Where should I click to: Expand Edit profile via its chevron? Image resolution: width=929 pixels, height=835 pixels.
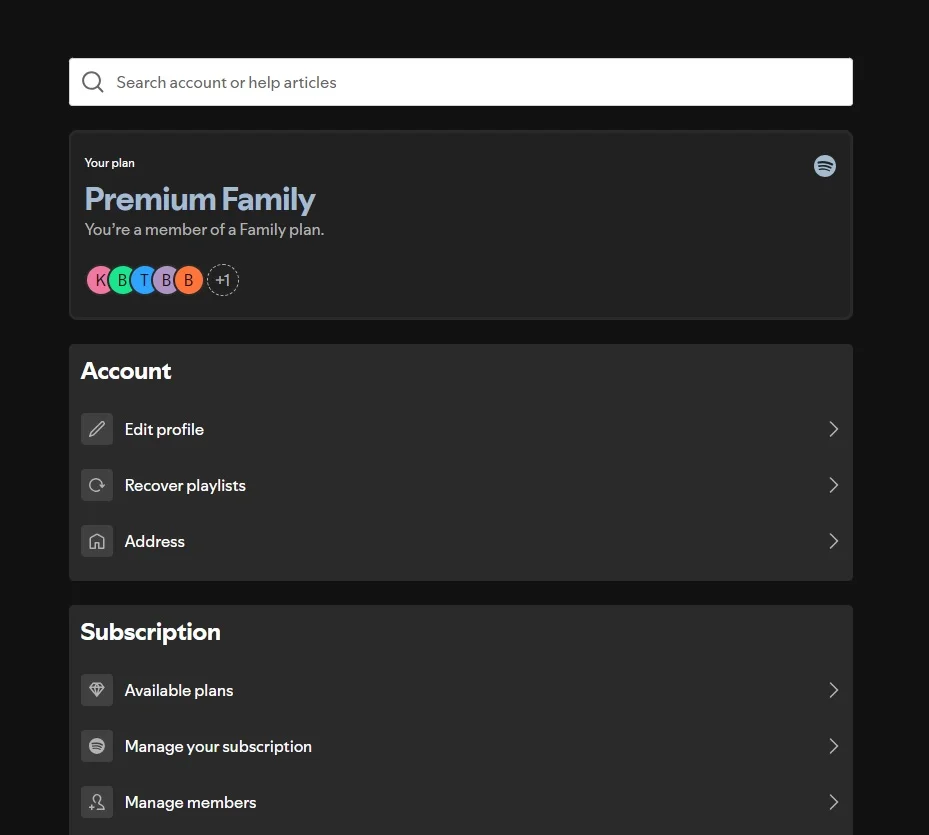[833, 429]
